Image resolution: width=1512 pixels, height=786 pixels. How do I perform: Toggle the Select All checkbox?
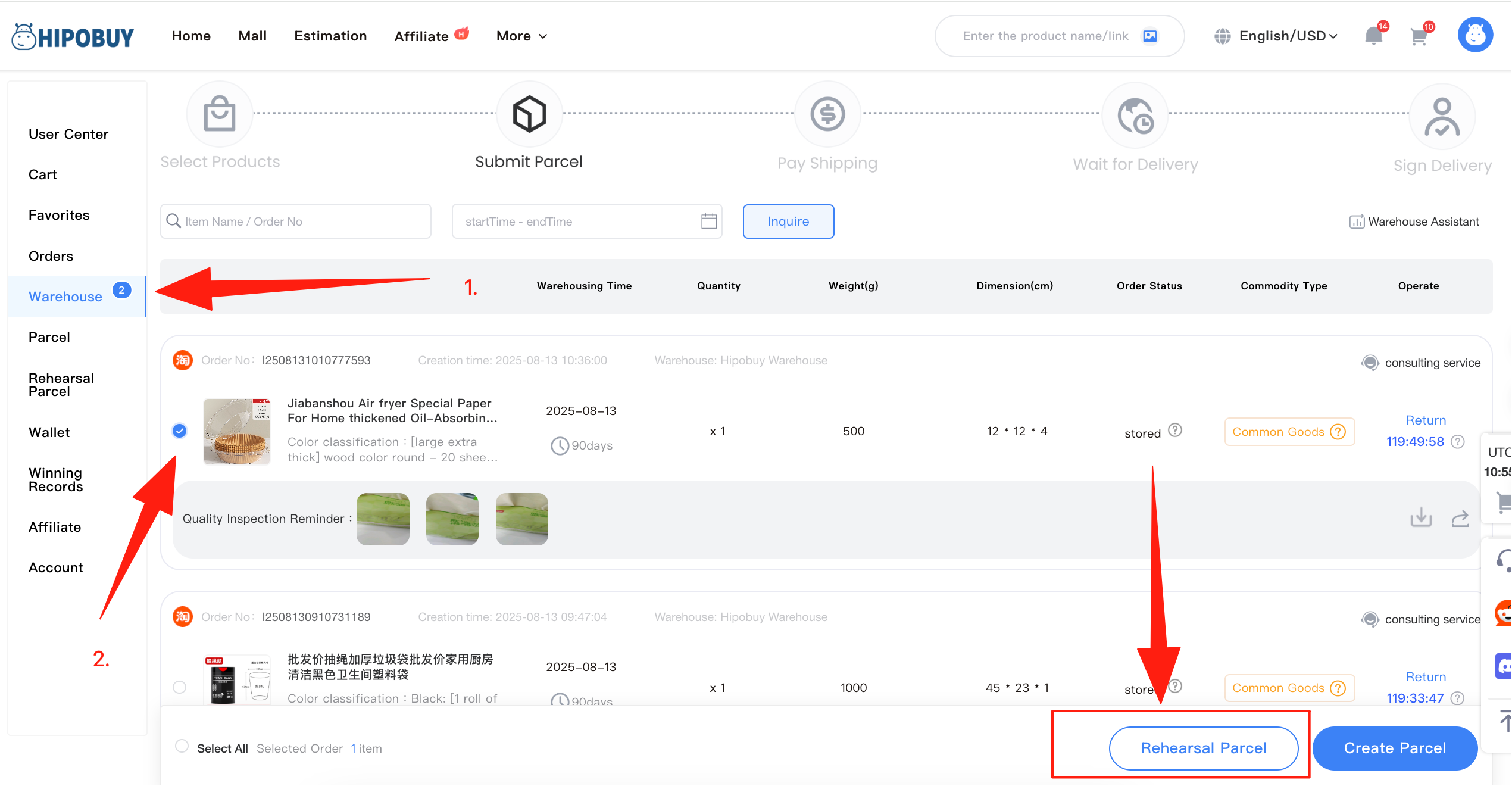click(x=182, y=746)
